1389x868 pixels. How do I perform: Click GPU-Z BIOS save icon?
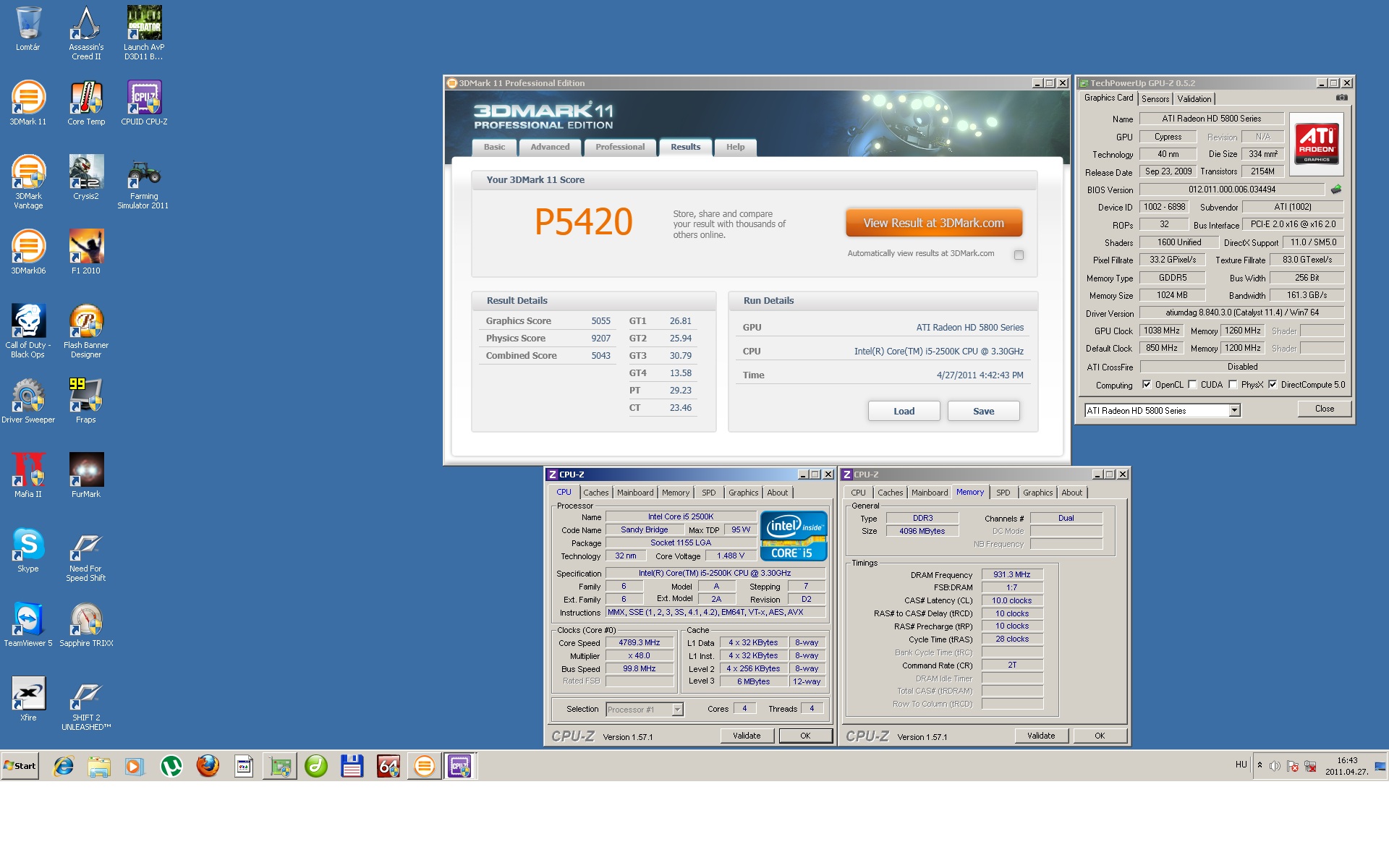point(1336,190)
